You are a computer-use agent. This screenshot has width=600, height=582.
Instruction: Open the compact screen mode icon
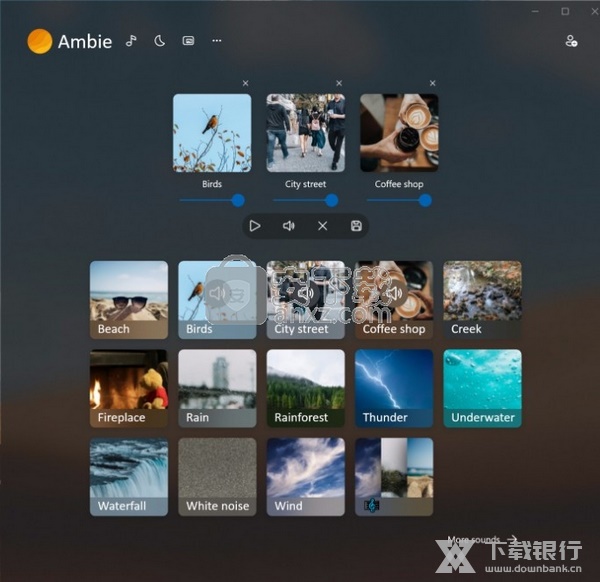click(188, 41)
